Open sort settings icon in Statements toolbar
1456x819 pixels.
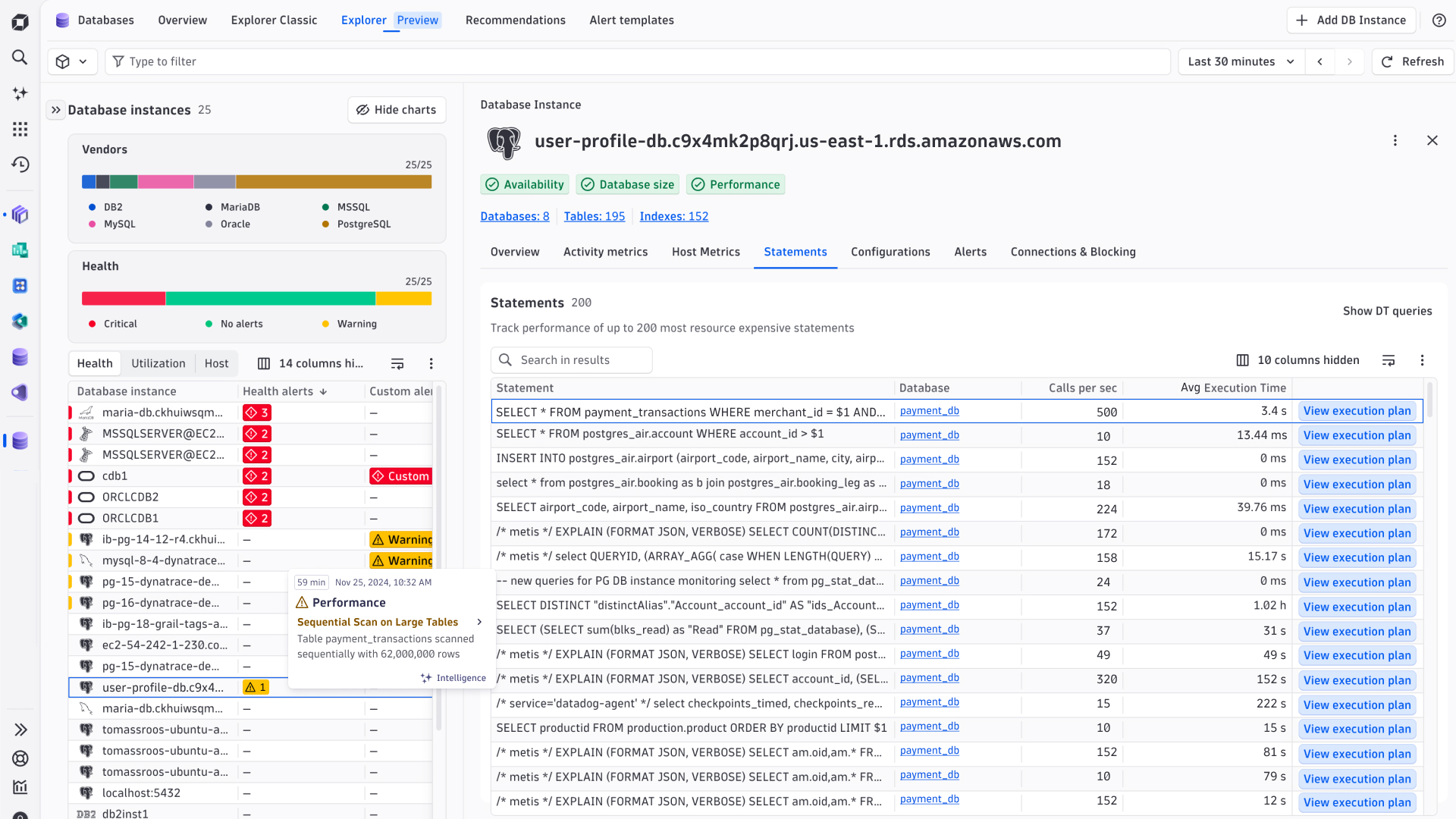[x=1389, y=360]
